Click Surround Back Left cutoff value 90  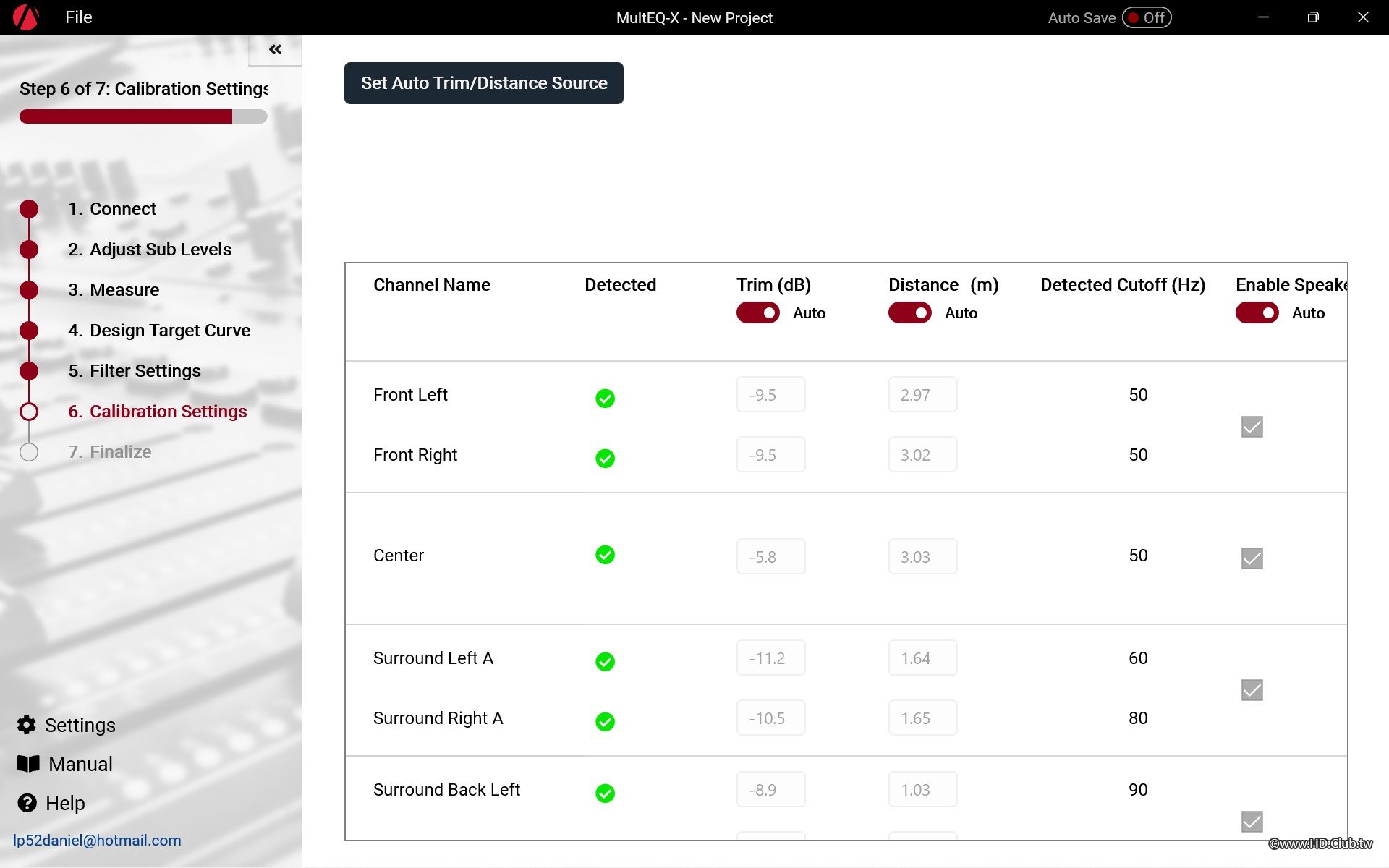1138,790
